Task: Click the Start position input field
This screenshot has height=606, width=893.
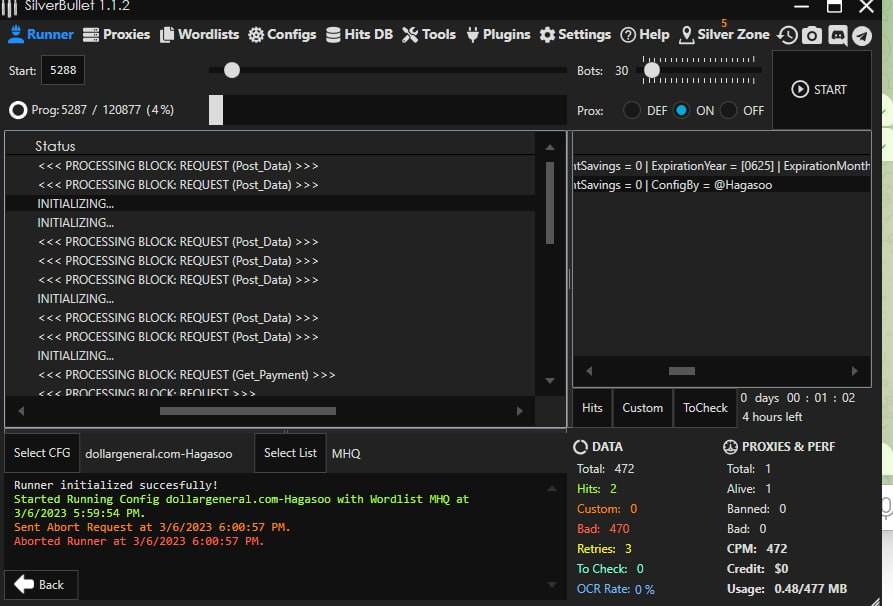Action: tap(63, 71)
